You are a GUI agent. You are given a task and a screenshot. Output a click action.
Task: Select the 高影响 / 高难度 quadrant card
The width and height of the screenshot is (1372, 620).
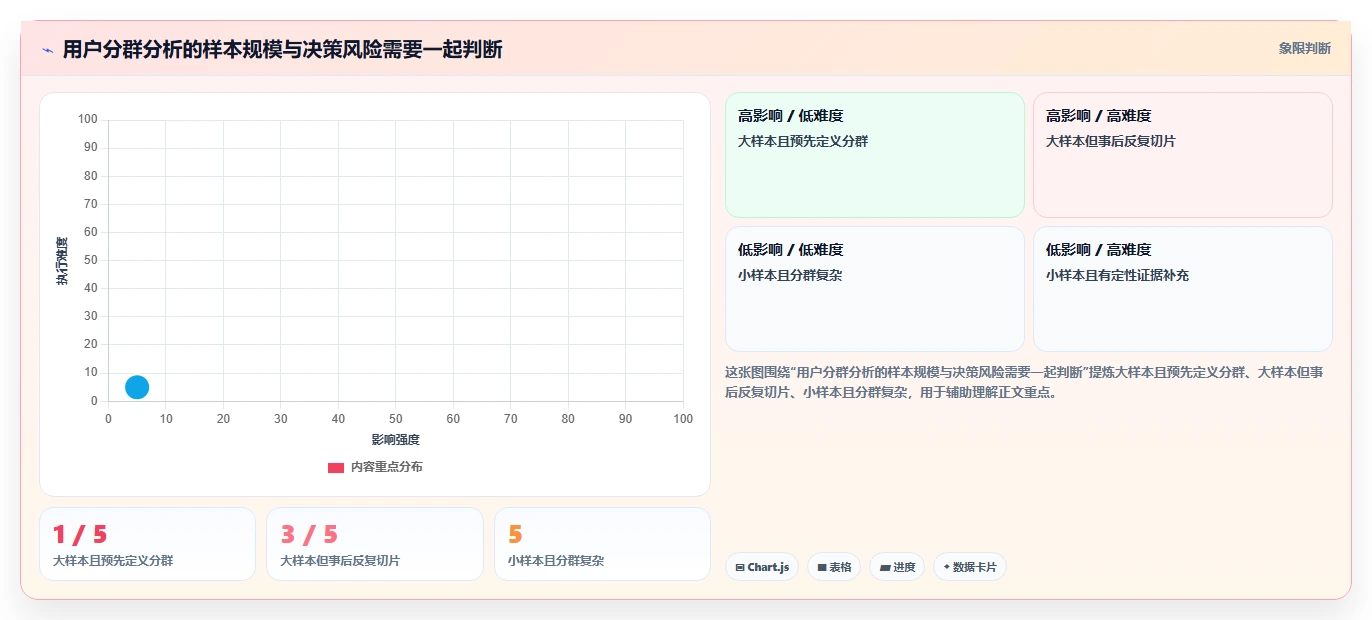(x=1183, y=155)
